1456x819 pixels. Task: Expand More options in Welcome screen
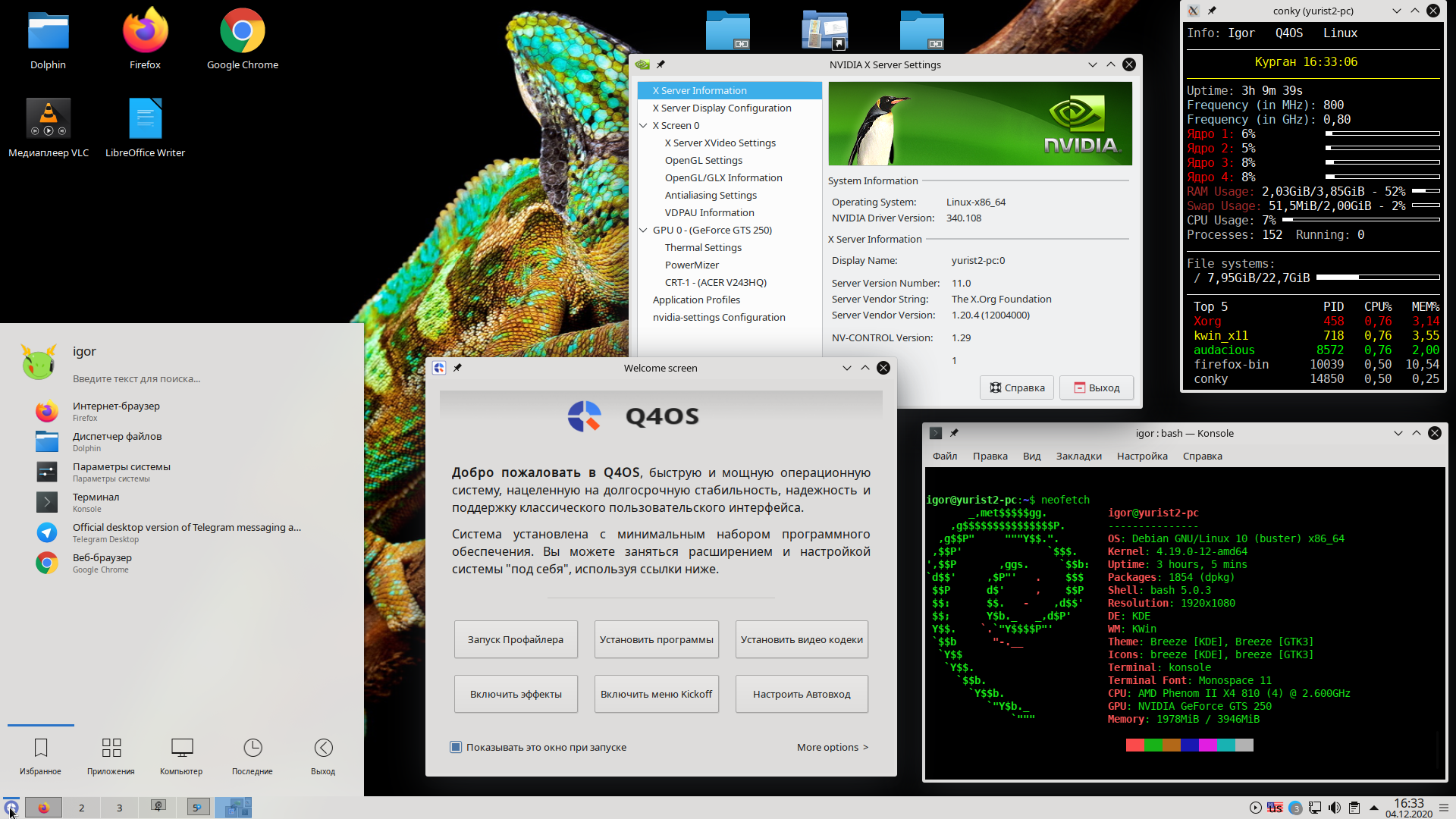click(832, 747)
